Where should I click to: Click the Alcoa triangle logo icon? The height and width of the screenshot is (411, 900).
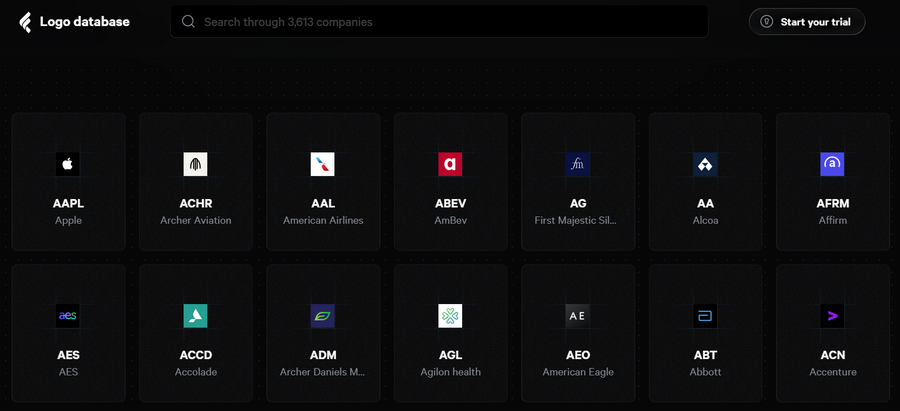705,164
